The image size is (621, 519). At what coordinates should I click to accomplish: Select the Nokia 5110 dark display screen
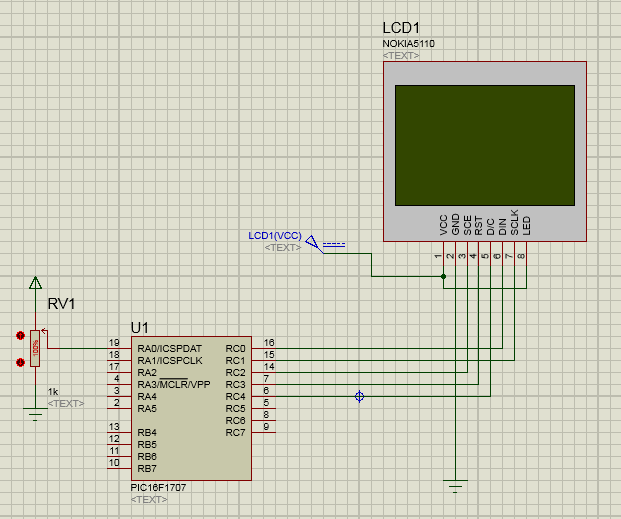pos(485,145)
